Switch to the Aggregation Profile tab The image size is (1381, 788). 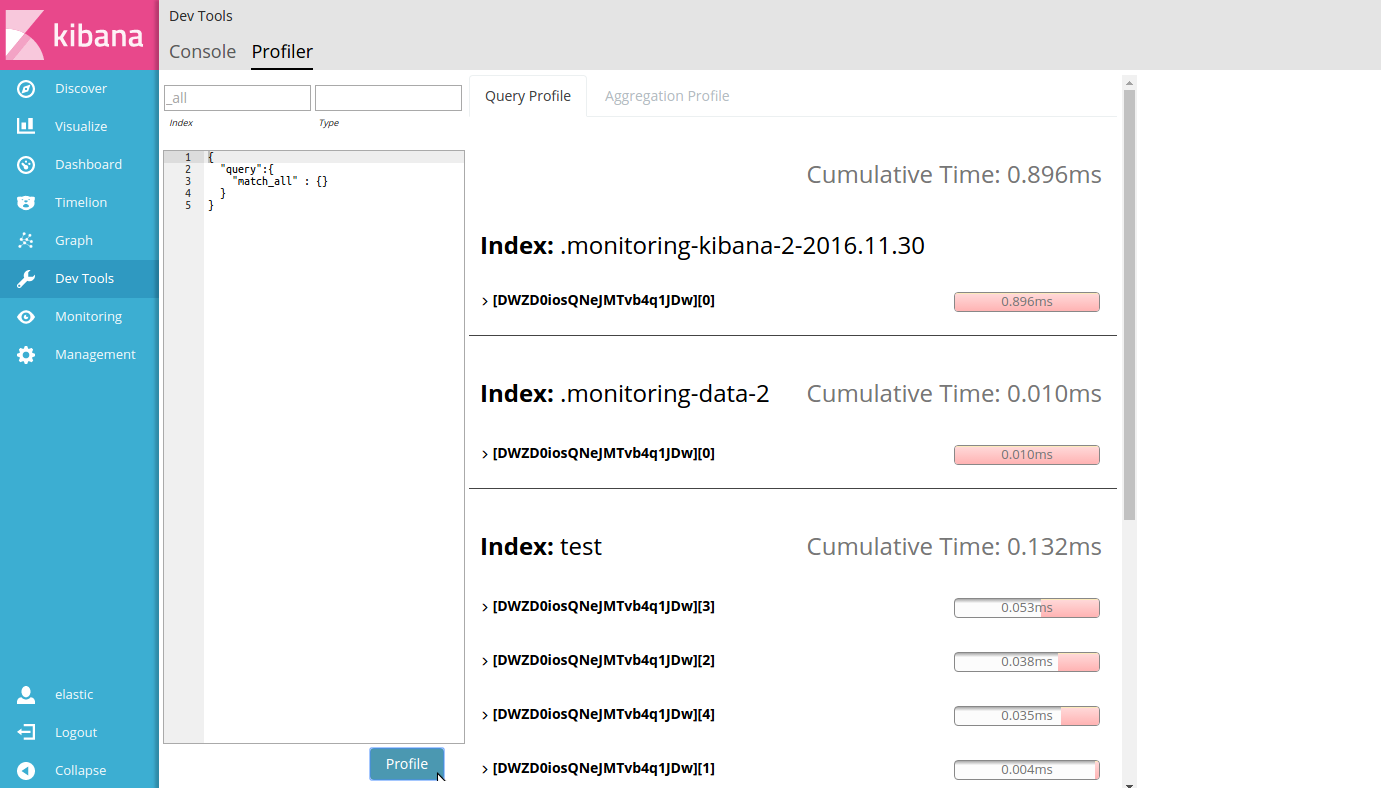pos(667,95)
